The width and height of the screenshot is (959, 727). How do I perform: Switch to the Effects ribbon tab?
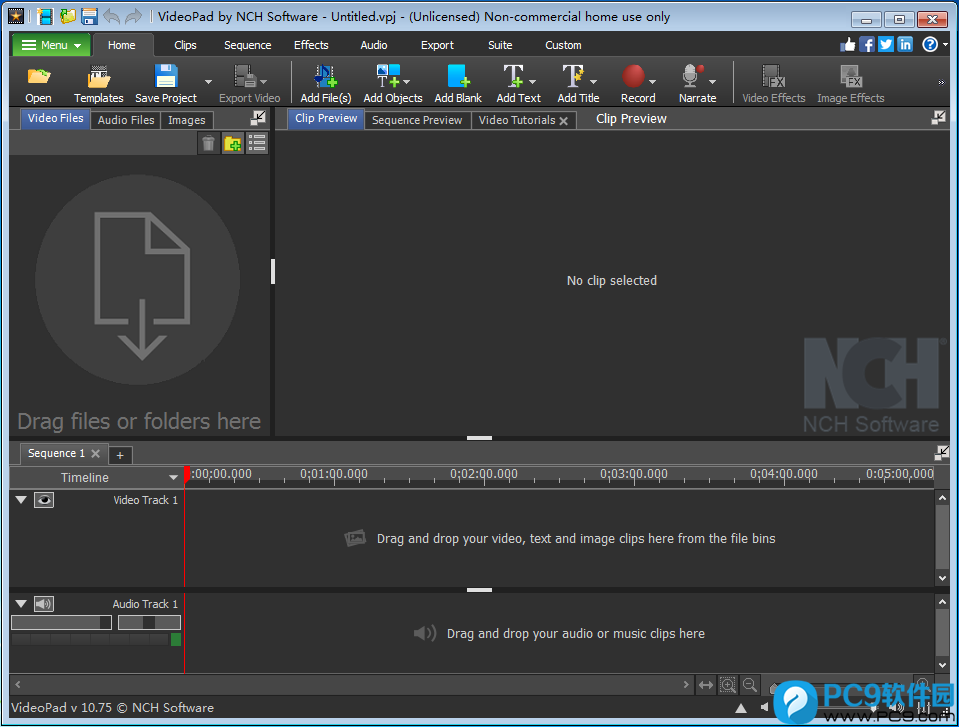coord(311,45)
